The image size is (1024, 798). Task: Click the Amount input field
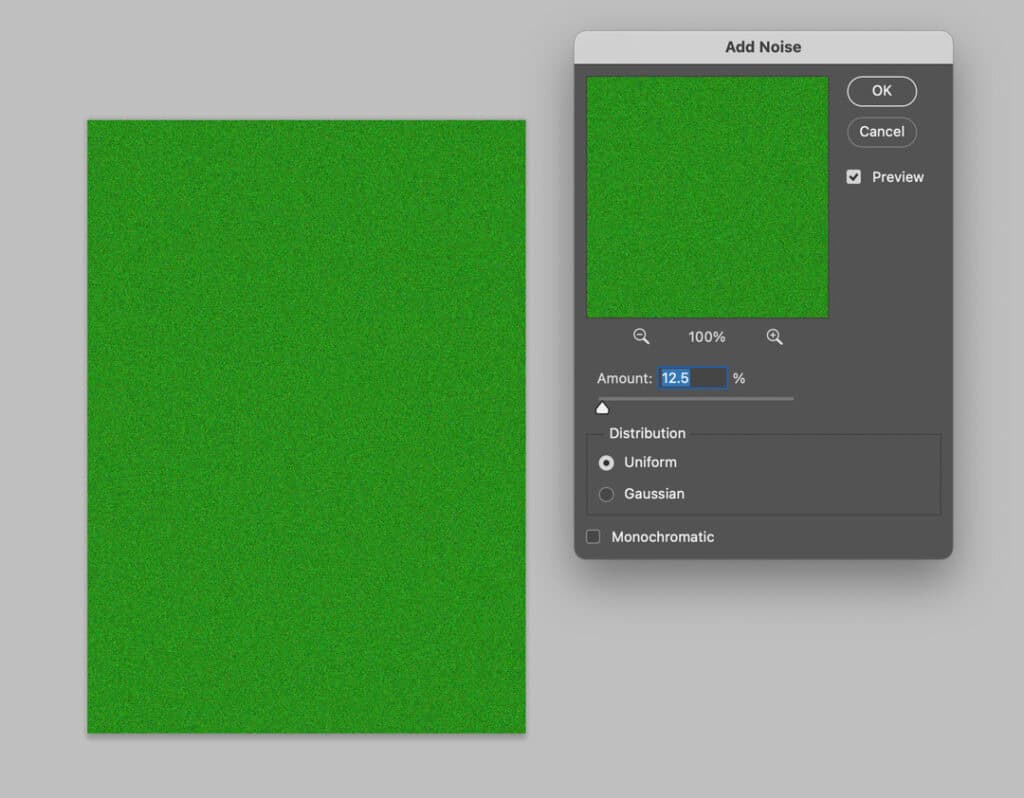point(692,378)
